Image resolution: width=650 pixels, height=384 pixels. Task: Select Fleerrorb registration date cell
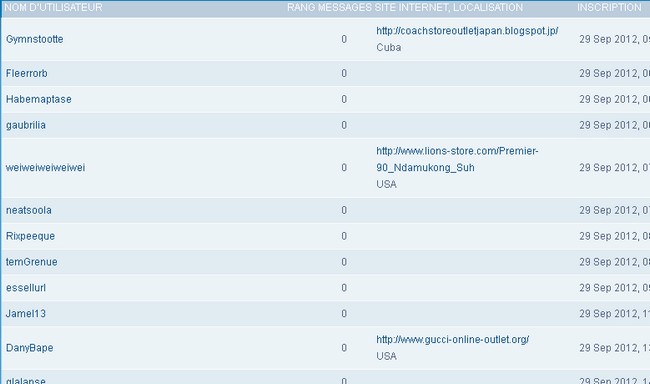click(614, 73)
